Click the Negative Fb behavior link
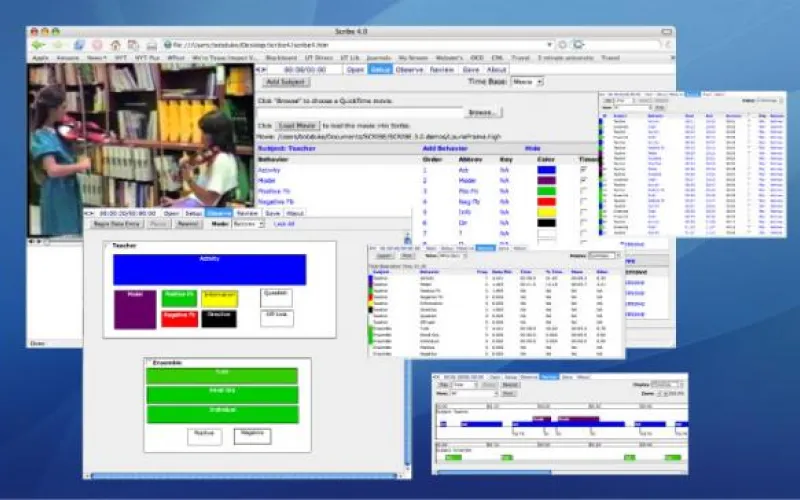Screen dimensions: 800x500 pyautogui.click(x=276, y=202)
